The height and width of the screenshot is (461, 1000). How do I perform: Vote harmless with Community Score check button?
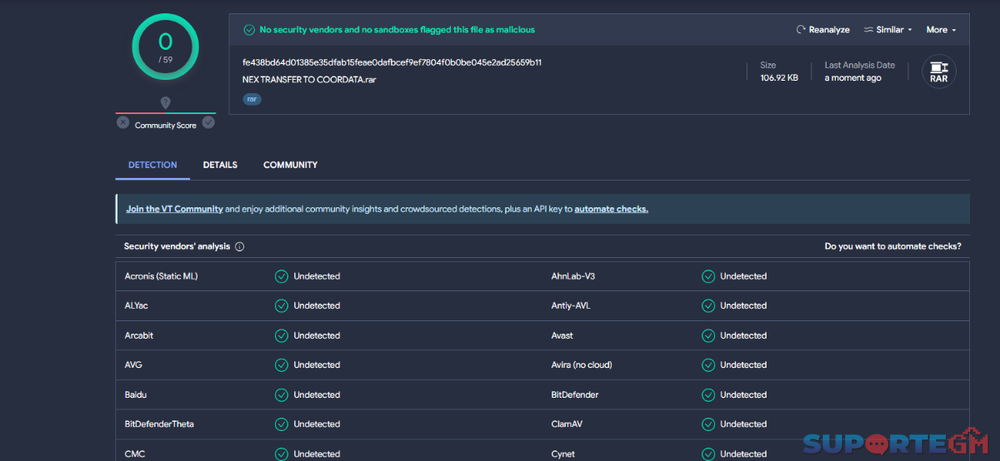point(208,123)
